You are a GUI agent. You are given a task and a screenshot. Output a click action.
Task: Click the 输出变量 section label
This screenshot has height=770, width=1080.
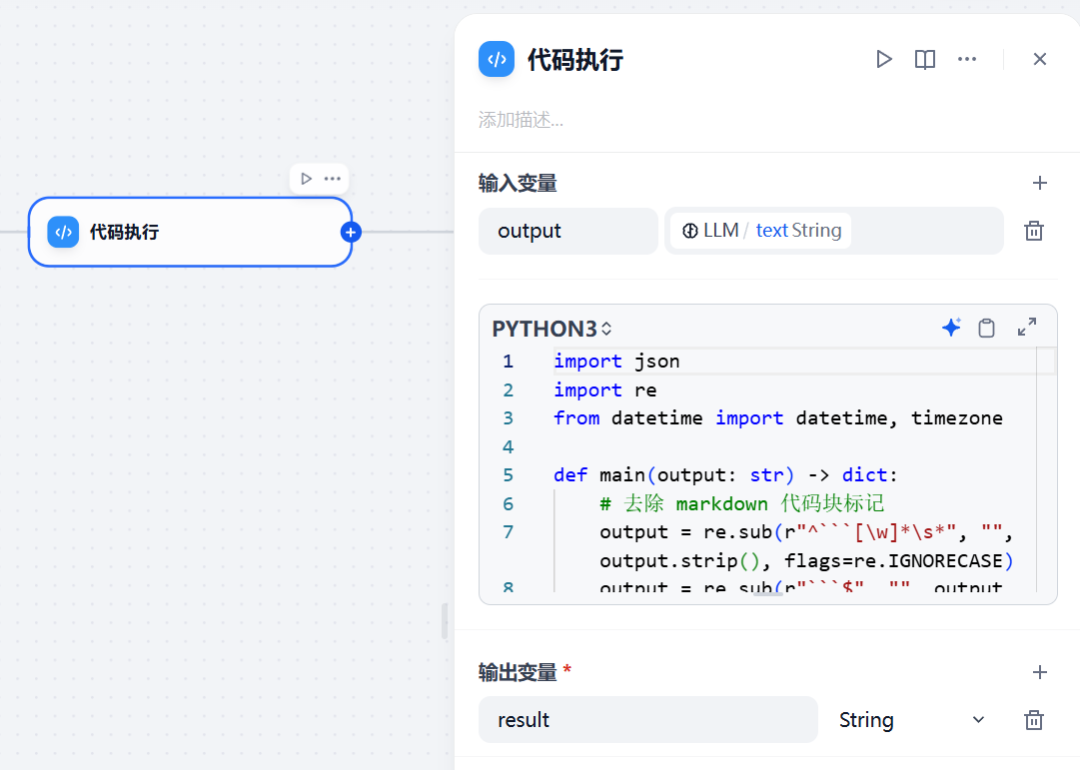pos(517,672)
